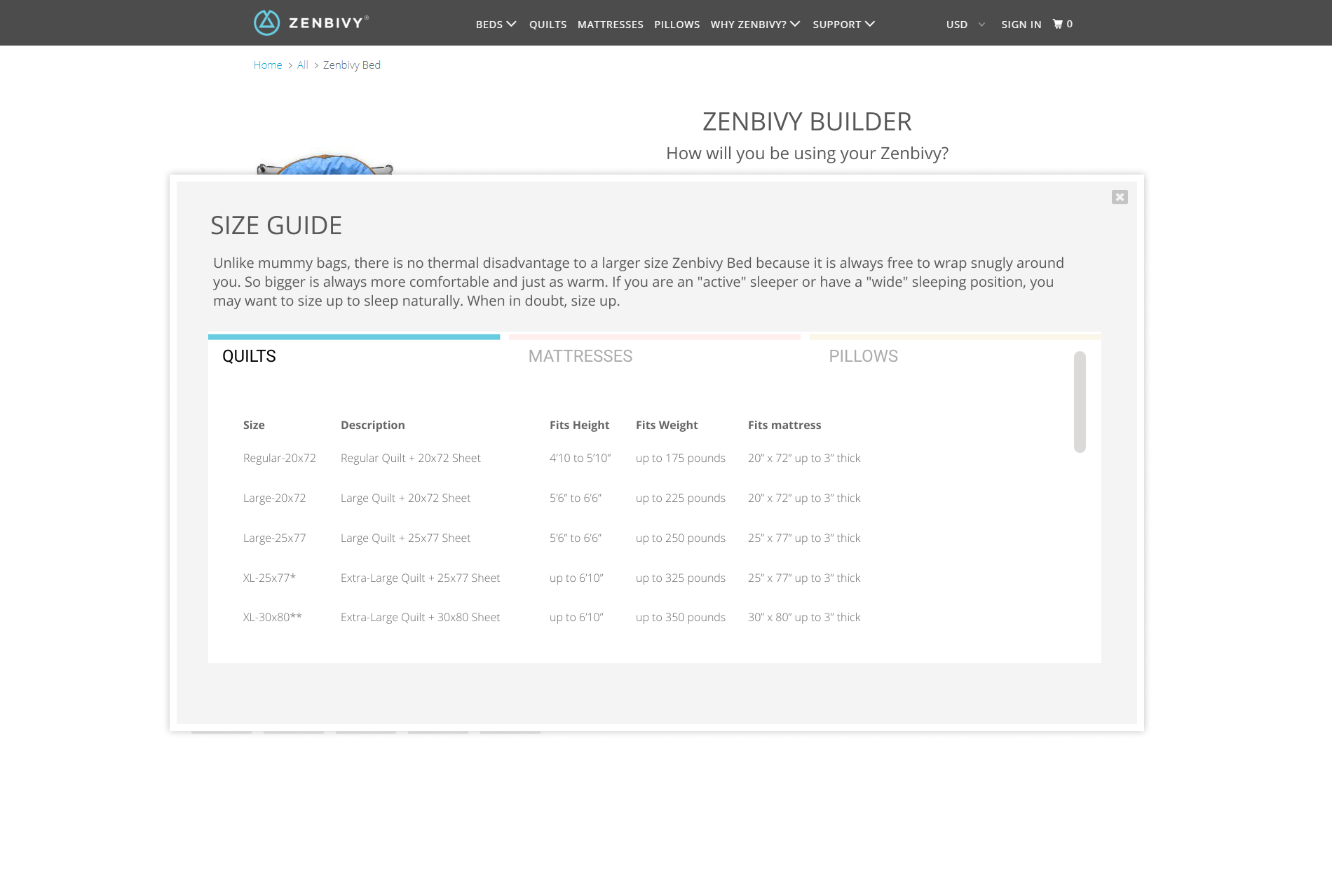Click 'up to 250 pounds' cell
Image resolution: width=1332 pixels, height=896 pixels.
pos(680,538)
